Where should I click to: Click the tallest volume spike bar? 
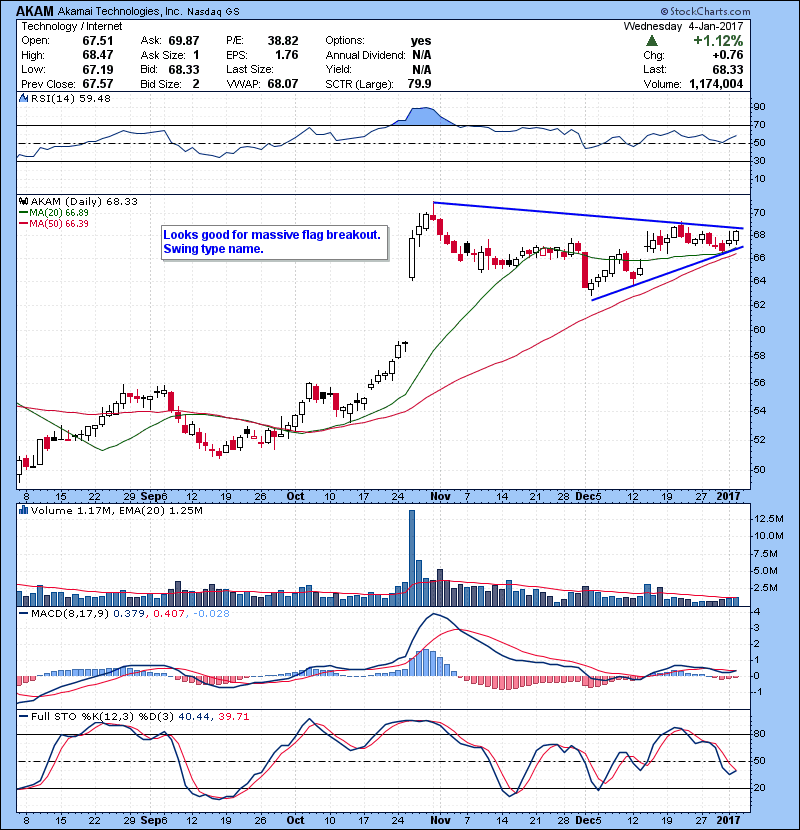pyautogui.click(x=412, y=558)
